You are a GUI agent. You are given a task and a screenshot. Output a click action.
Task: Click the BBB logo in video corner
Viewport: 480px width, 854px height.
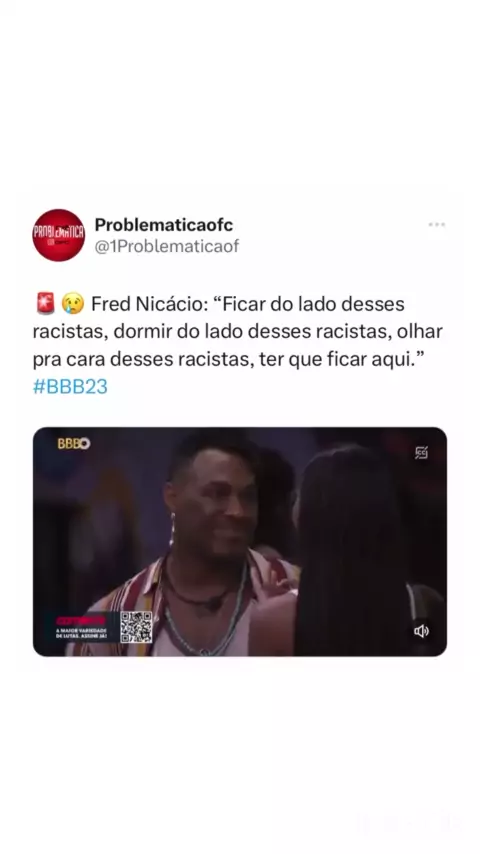74,443
